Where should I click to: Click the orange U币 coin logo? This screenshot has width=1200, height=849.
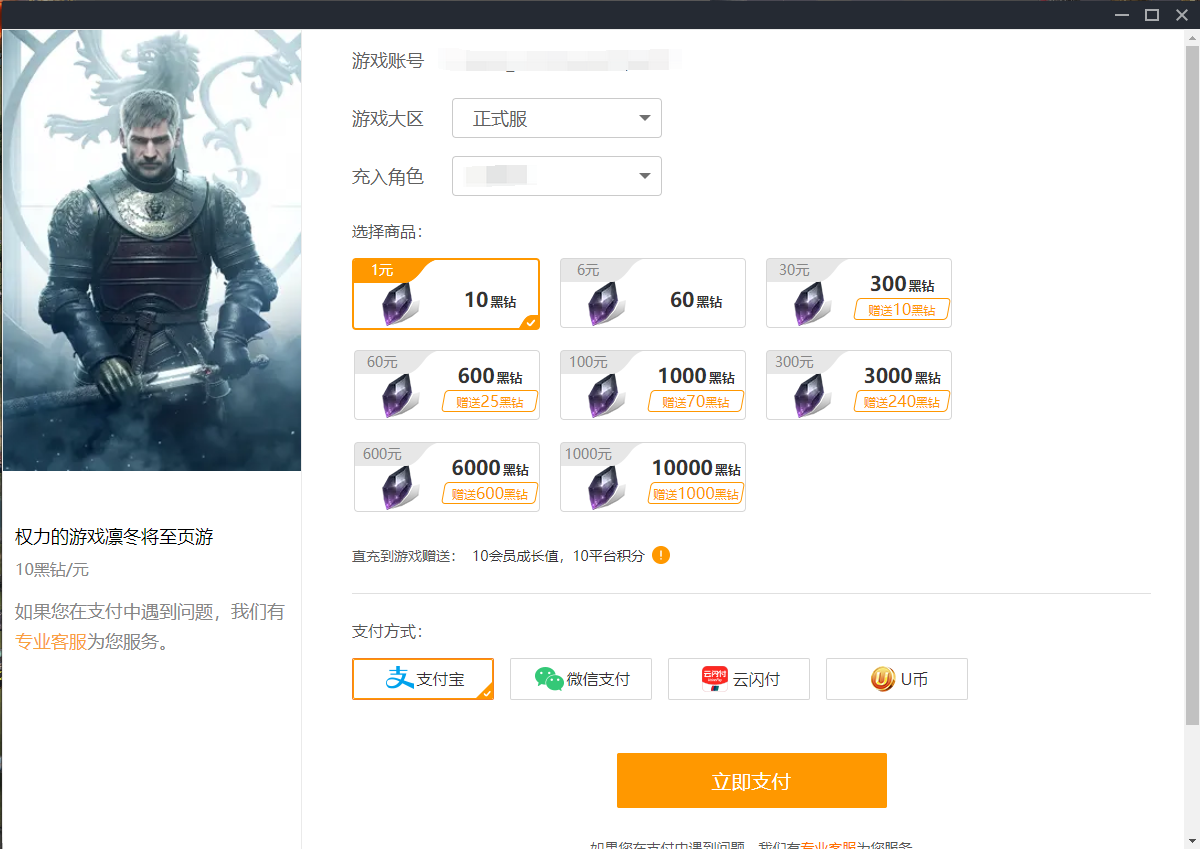(882, 679)
